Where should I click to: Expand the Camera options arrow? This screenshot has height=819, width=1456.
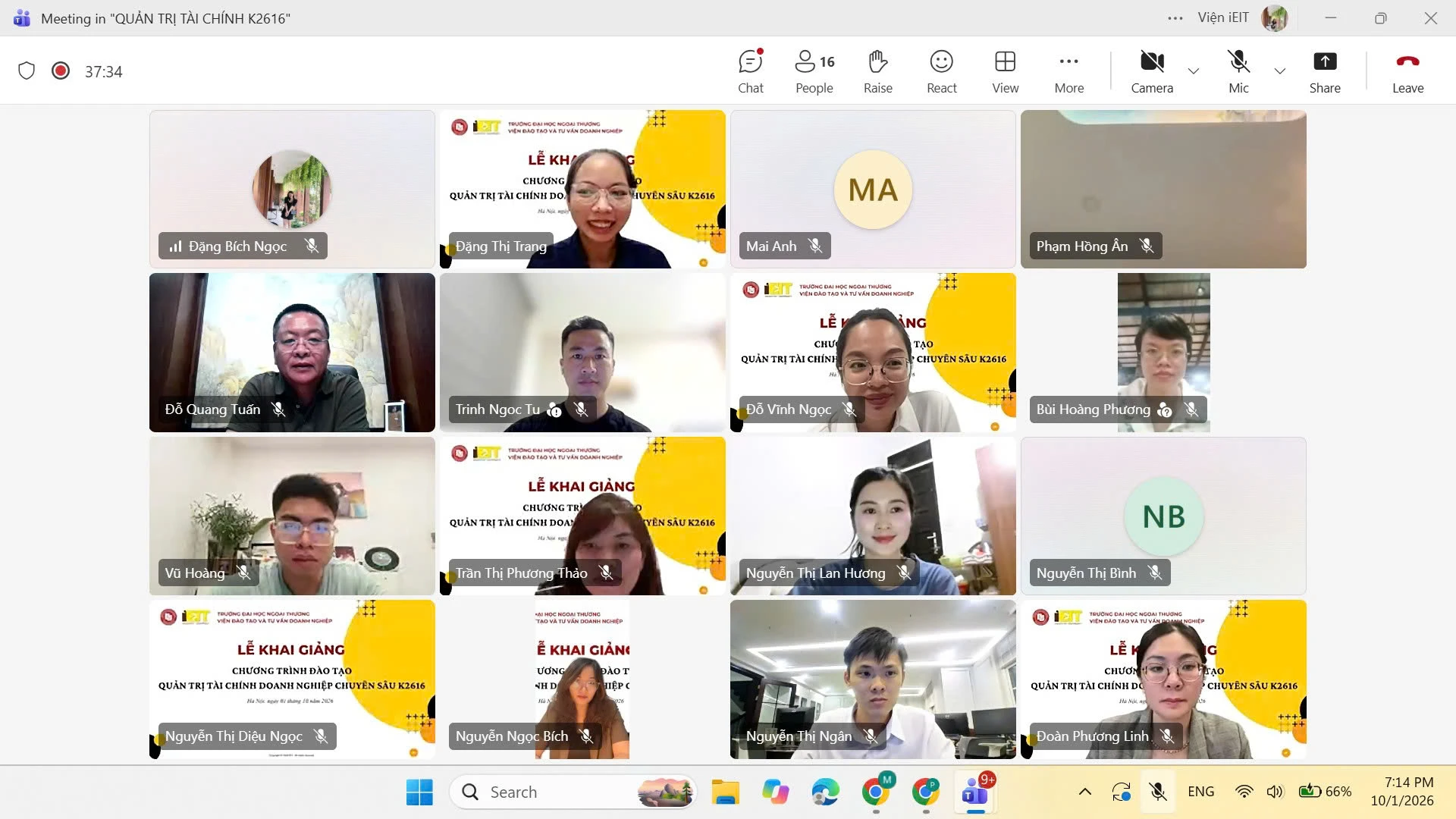(x=1194, y=71)
